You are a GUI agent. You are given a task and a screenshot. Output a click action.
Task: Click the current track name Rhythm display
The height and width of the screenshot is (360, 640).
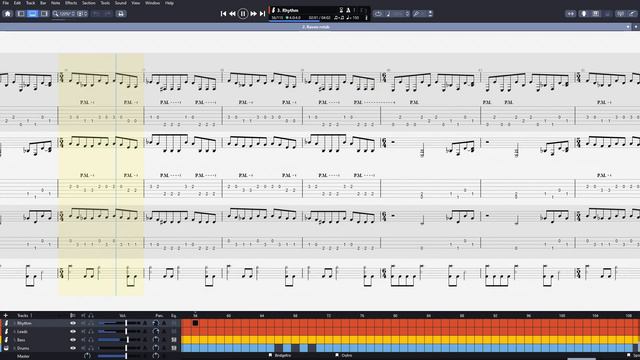[288, 10]
